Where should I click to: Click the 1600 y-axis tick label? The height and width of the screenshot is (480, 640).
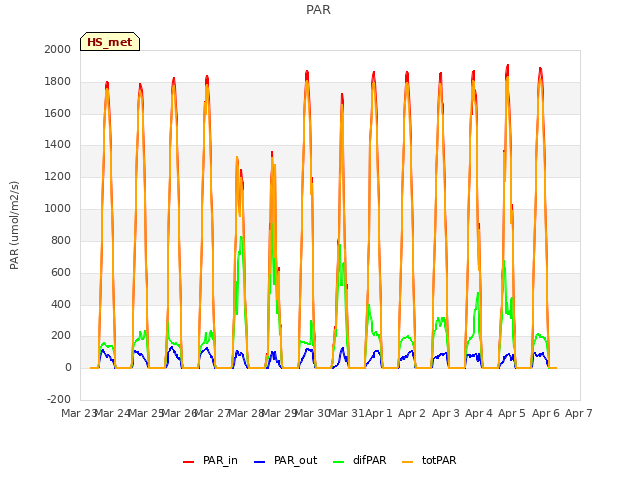point(58,113)
